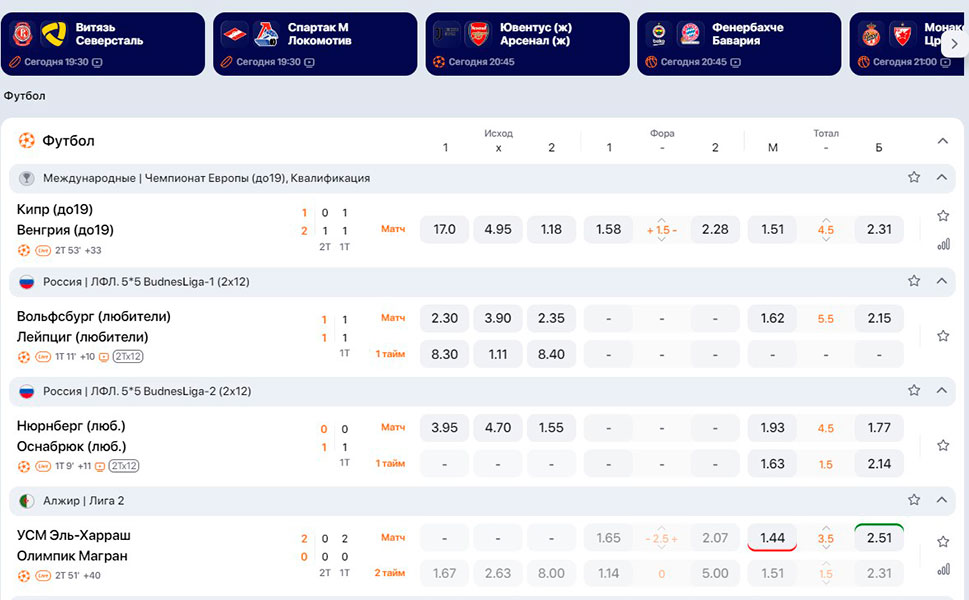Image resolution: width=969 pixels, height=600 pixels.
Task: Collapse the Футбол section chevron
Action: coord(942,141)
